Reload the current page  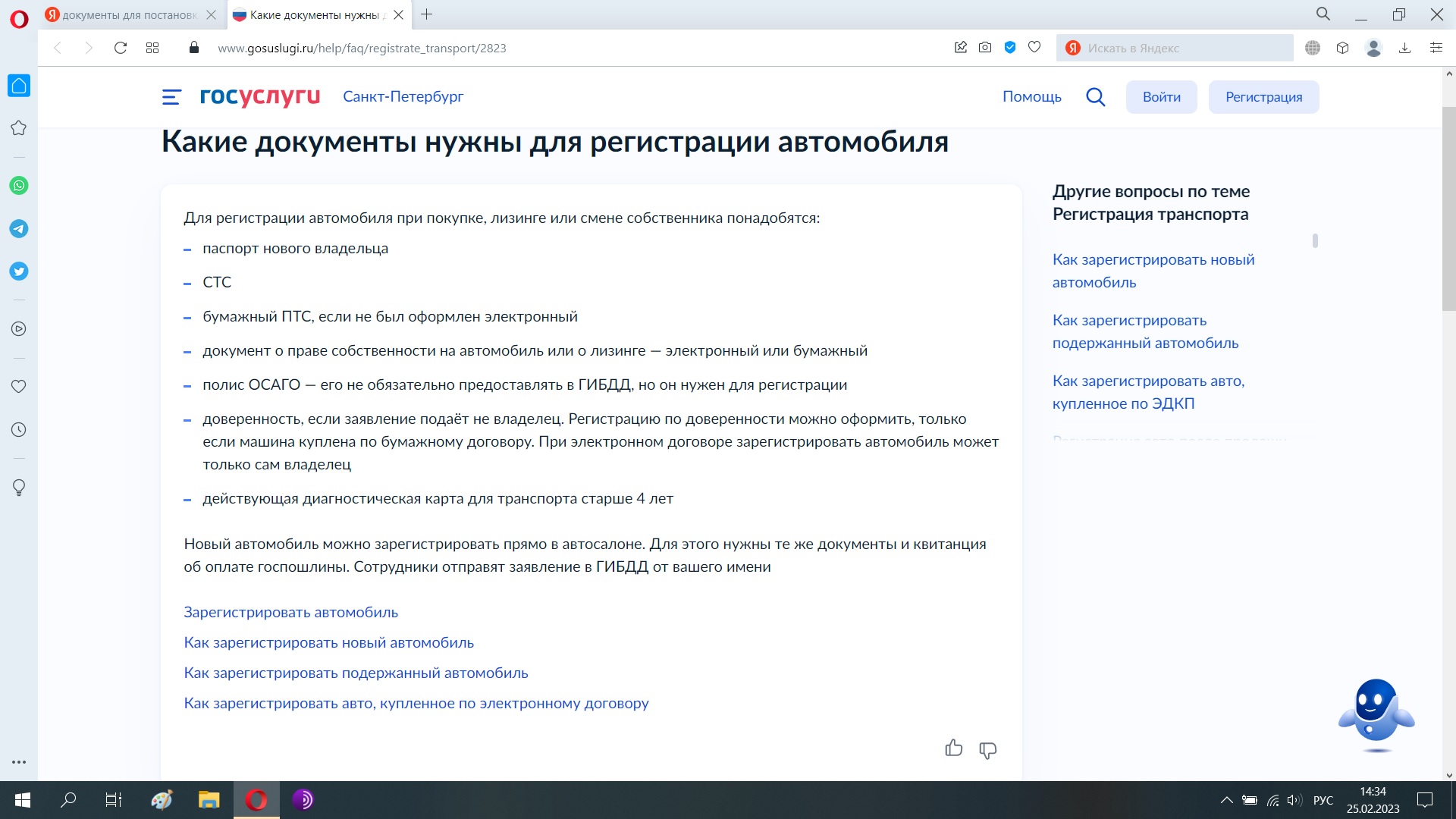point(120,48)
